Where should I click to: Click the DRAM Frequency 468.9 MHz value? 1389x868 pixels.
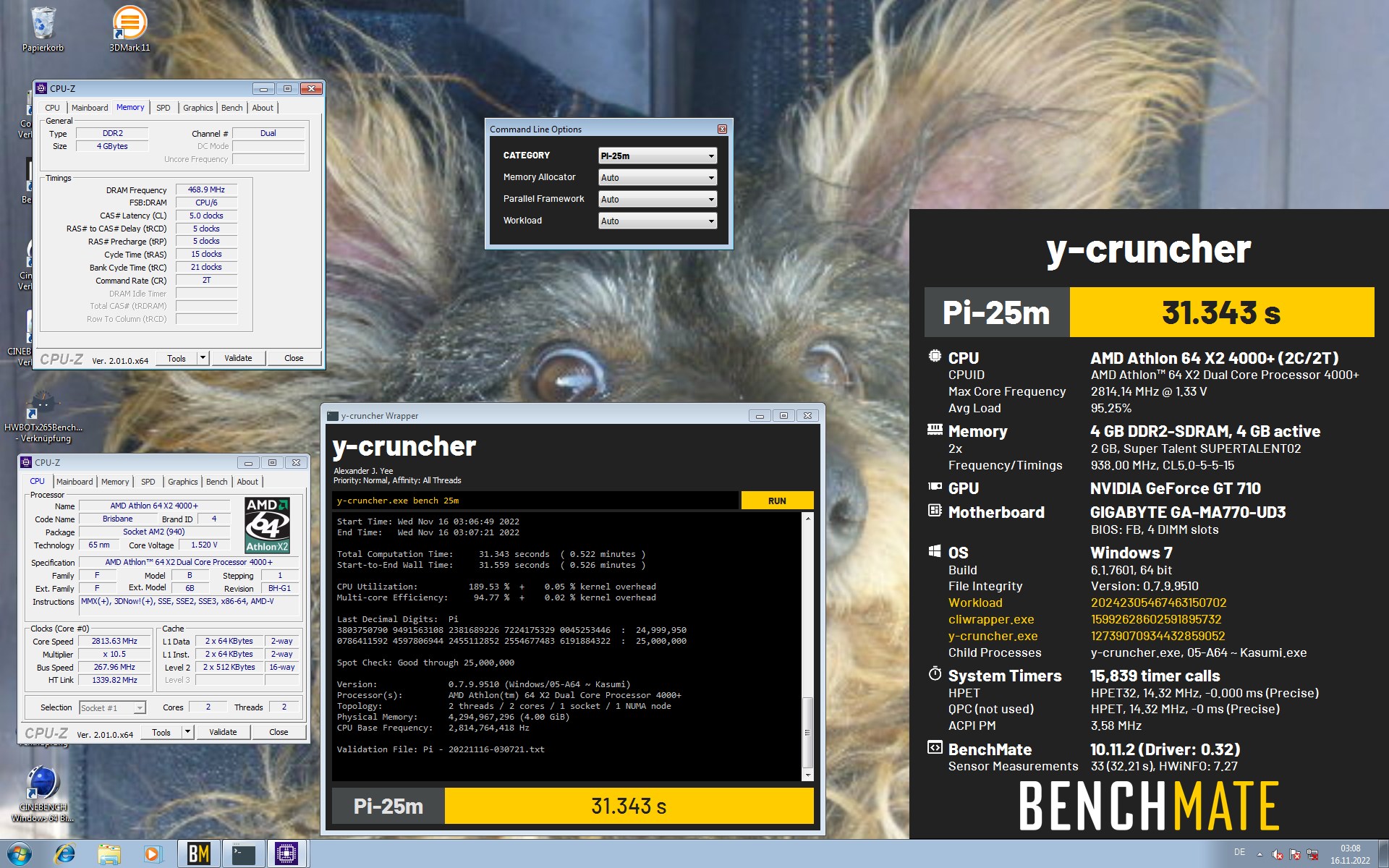click(206, 190)
